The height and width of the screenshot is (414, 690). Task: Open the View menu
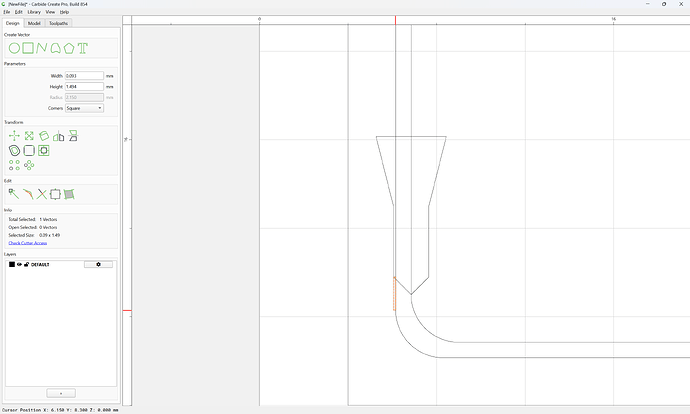[x=51, y=12]
